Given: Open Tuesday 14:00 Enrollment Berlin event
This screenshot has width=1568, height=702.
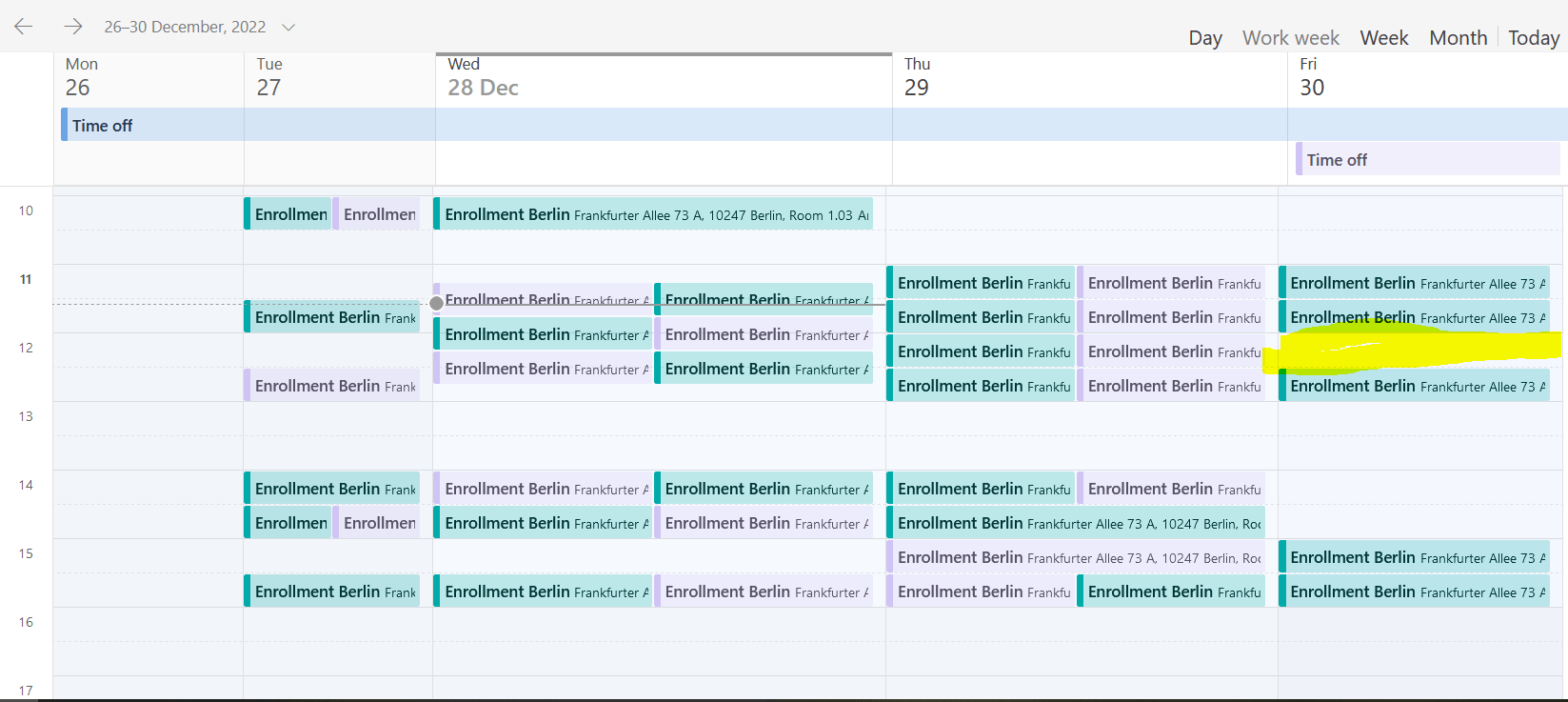Looking at the screenshot, I should 332,489.
